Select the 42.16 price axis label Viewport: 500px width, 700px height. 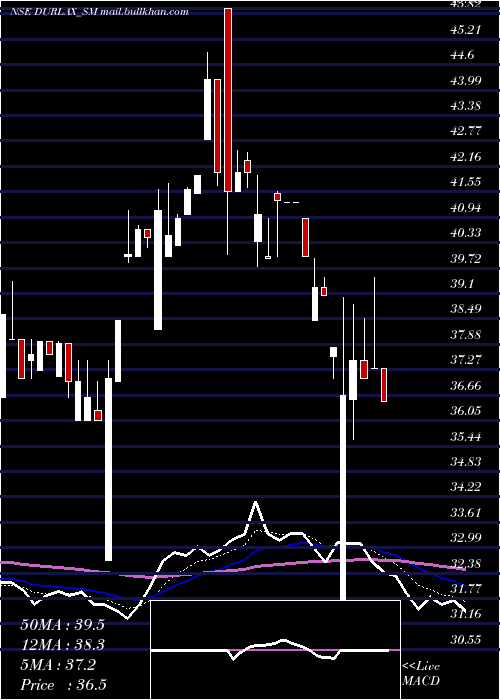(466, 157)
